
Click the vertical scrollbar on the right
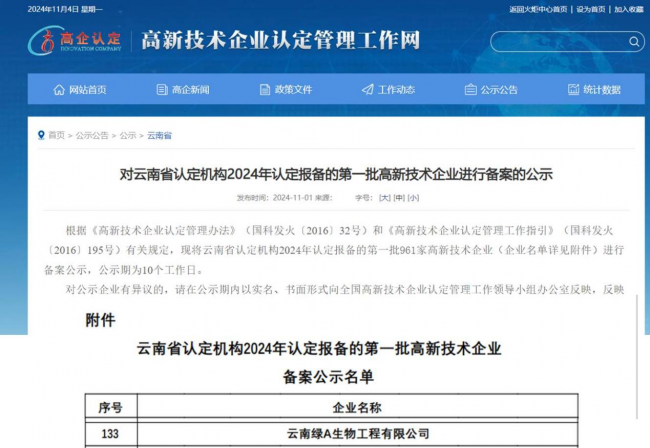click(x=637, y=356)
